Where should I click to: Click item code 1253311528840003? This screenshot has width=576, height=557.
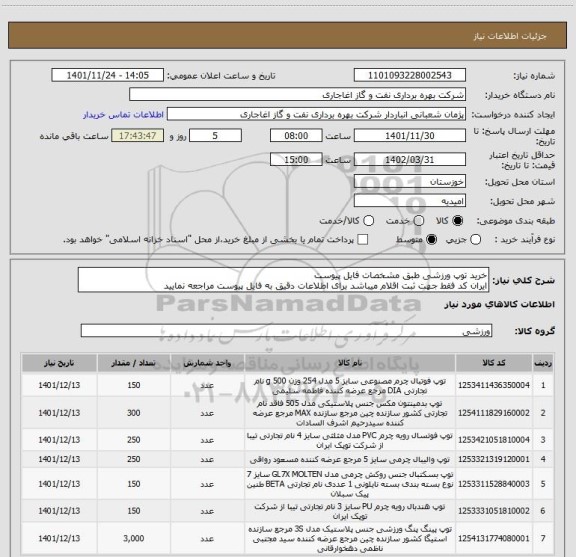[x=494, y=484]
